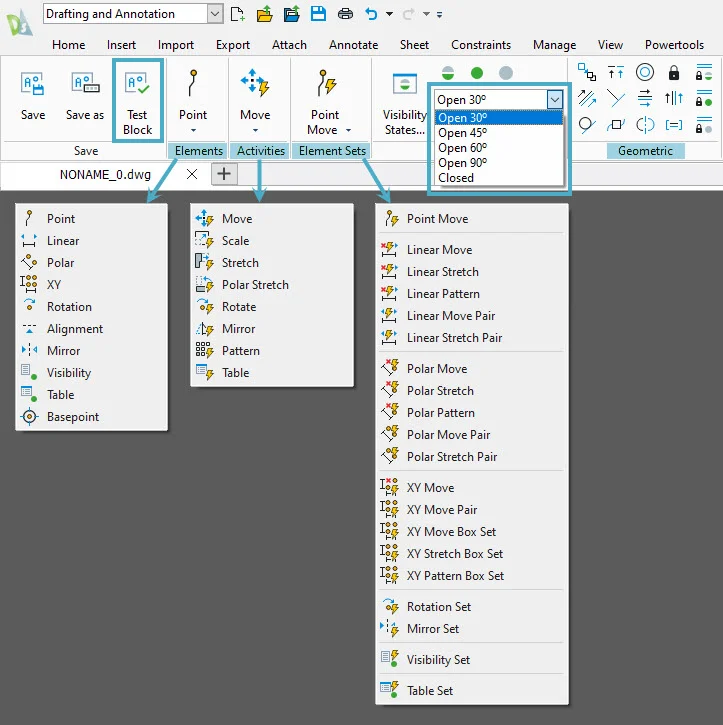
Task: Select the Basepoint element
Action: click(x=72, y=417)
